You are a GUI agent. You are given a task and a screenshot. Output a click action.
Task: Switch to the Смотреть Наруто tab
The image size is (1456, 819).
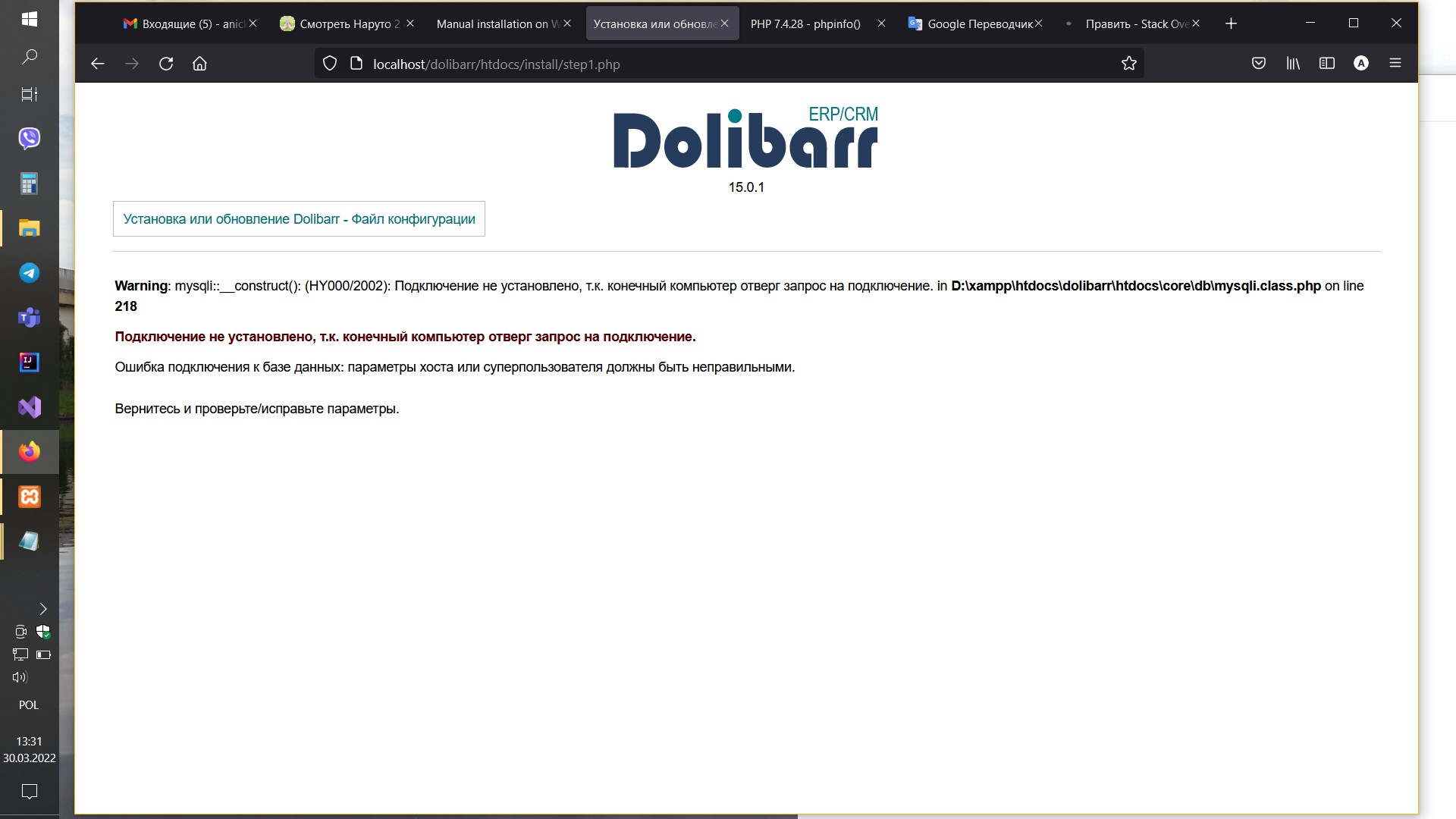click(346, 24)
